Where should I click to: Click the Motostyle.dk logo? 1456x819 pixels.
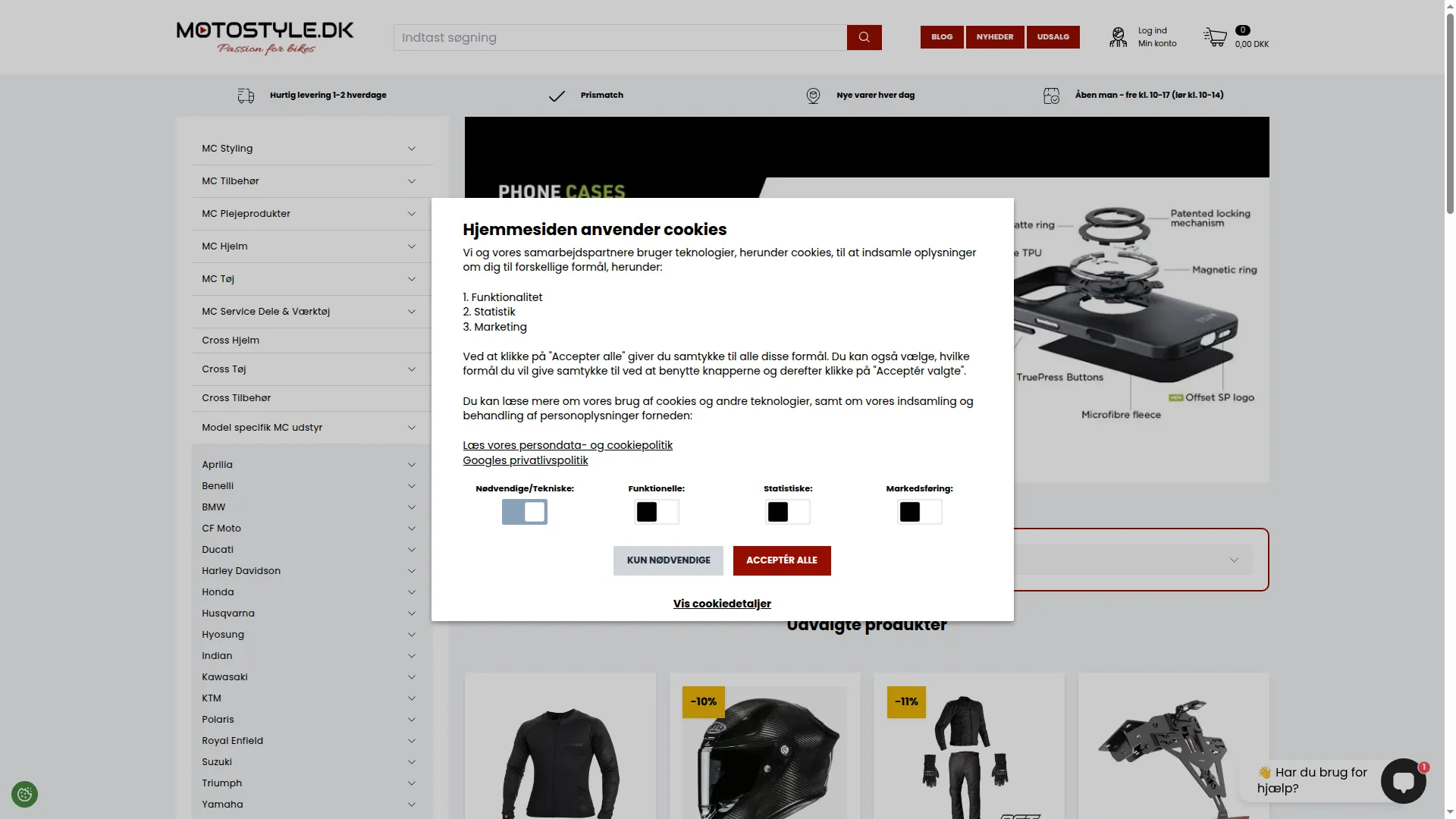pyautogui.click(x=265, y=37)
